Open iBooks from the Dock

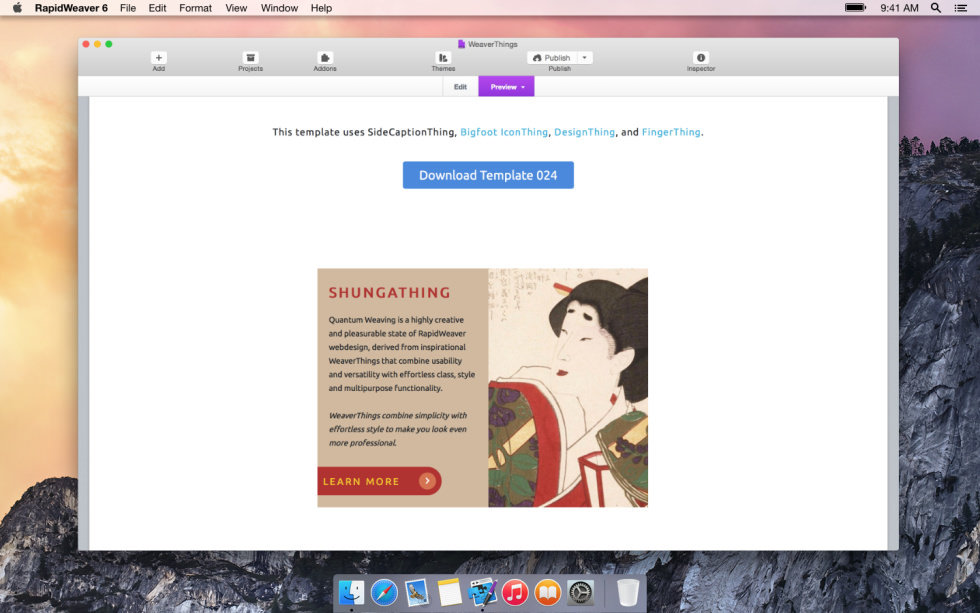tap(548, 592)
